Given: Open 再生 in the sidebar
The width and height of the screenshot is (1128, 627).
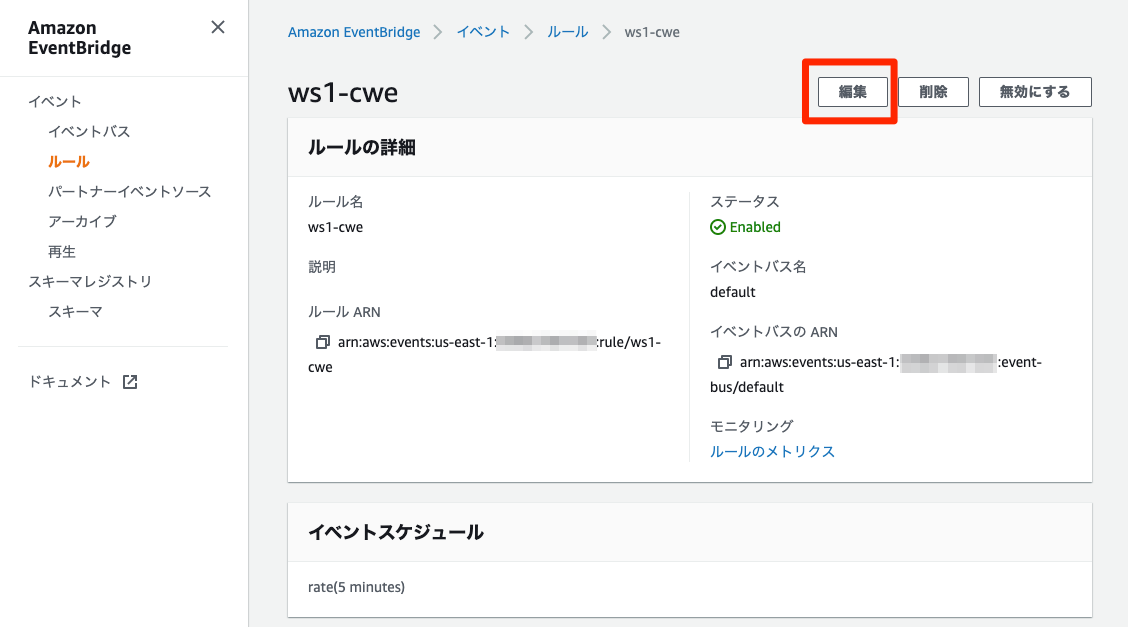Looking at the screenshot, I should pos(62,252).
